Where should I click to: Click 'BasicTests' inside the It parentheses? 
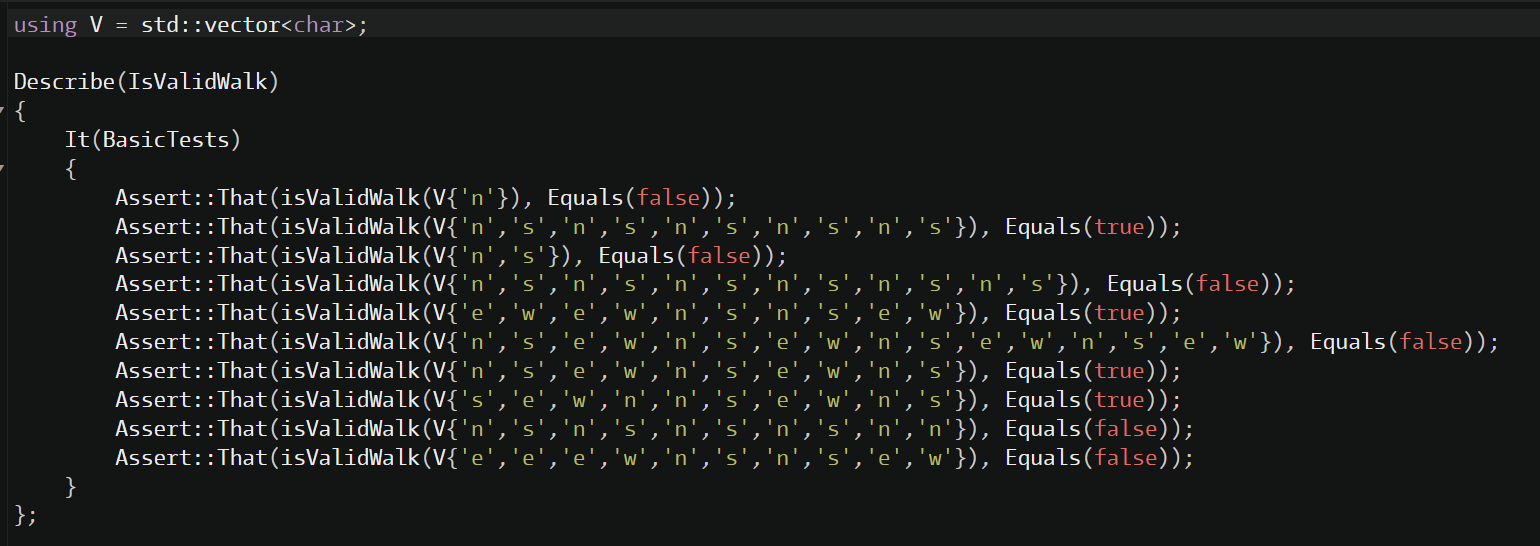tap(166, 140)
